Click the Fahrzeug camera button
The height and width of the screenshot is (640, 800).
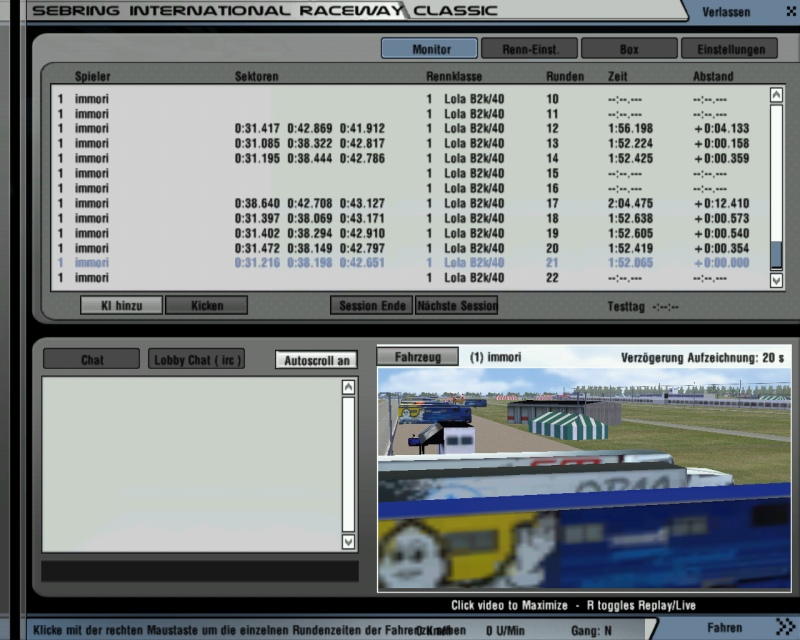417,356
